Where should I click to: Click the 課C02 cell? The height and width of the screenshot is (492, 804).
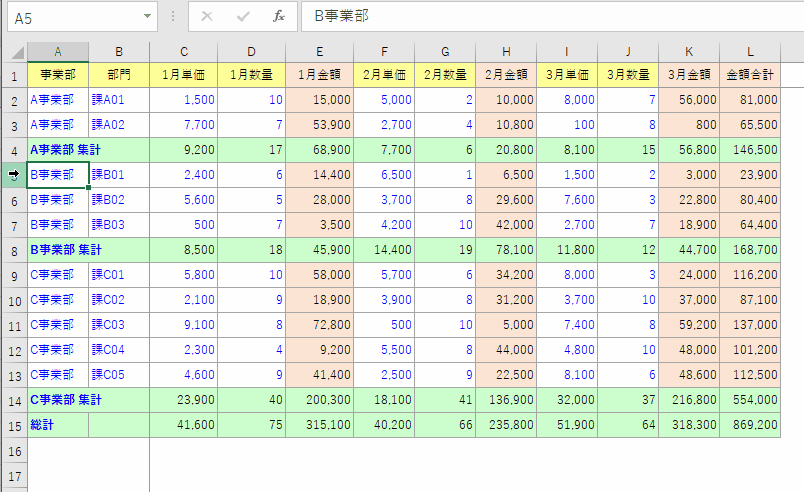coord(119,300)
